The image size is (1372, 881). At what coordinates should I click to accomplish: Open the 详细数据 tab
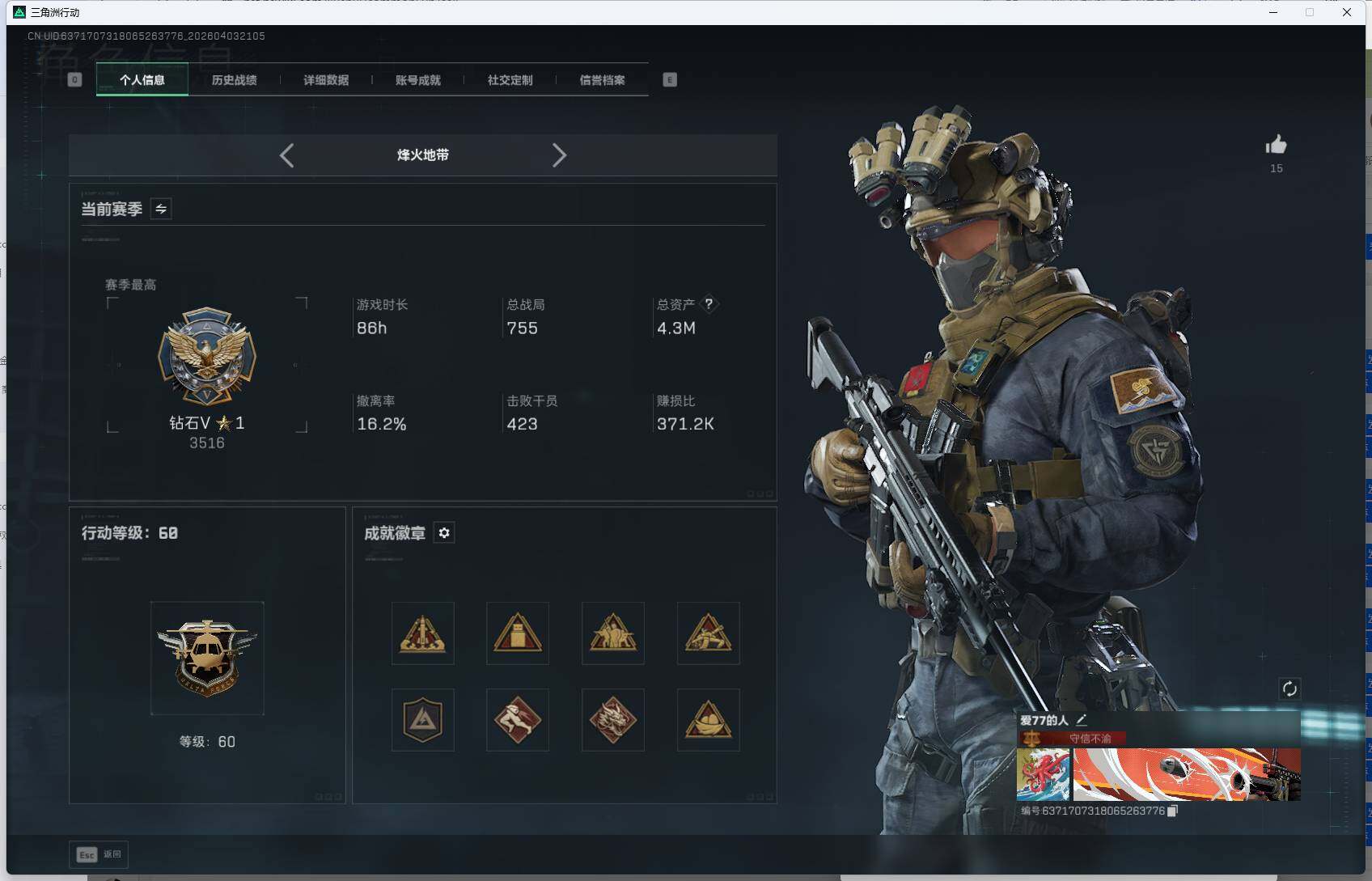click(x=326, y=80)
